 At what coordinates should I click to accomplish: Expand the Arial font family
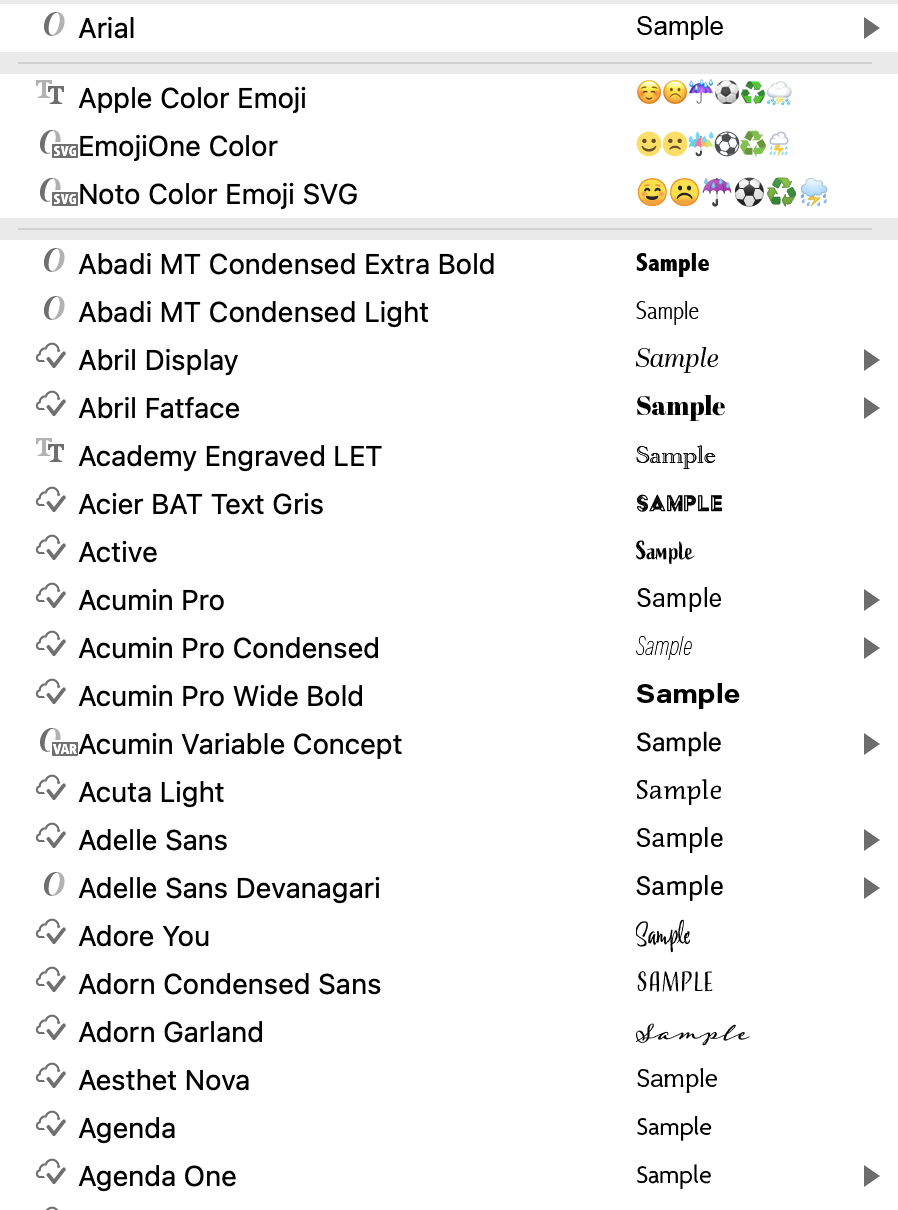pyautogui.click(x=871, y=28)
